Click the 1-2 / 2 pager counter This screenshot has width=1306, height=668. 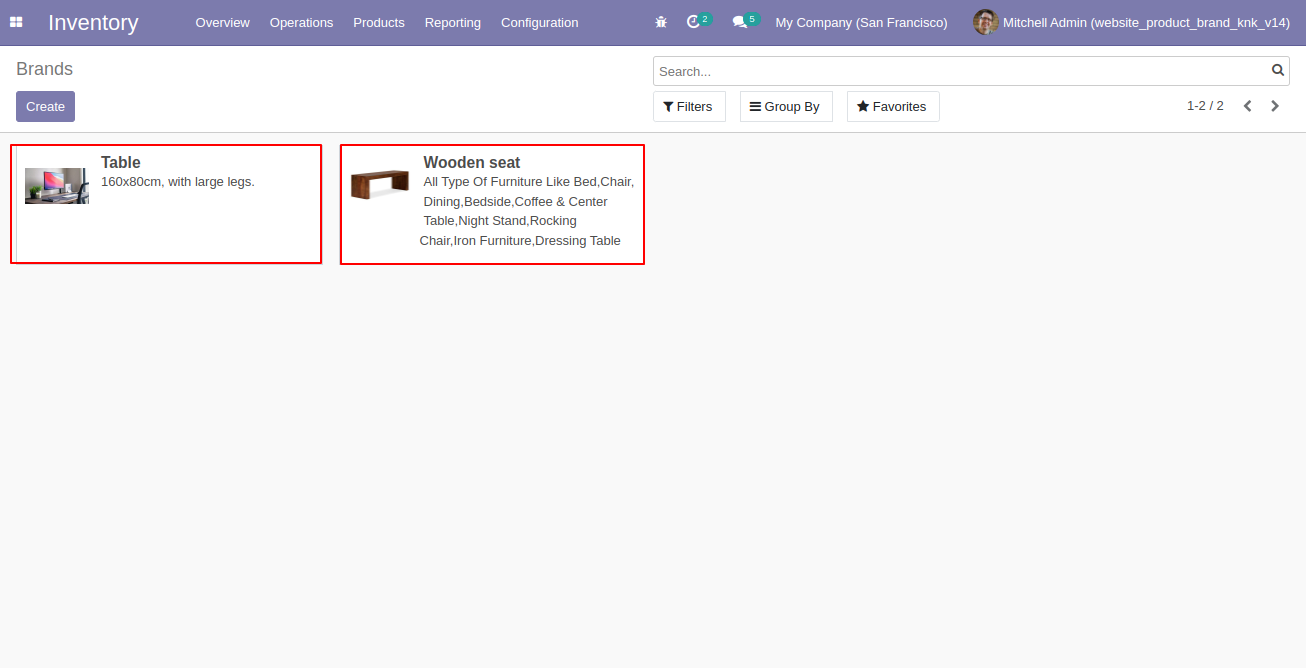pos(1205,106)
